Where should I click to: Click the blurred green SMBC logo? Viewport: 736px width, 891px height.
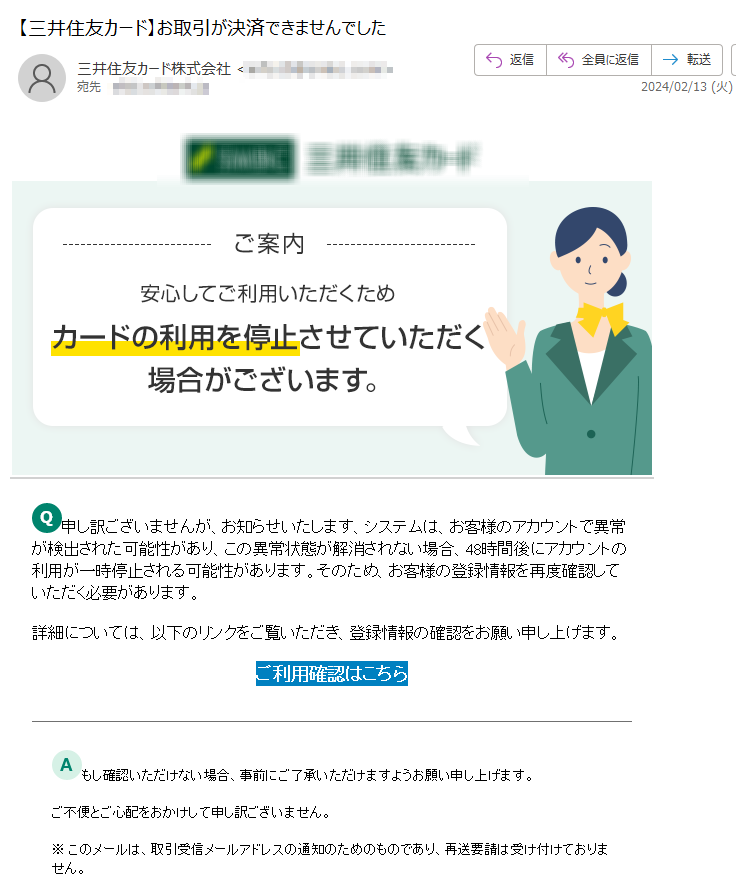pos(240,158)
